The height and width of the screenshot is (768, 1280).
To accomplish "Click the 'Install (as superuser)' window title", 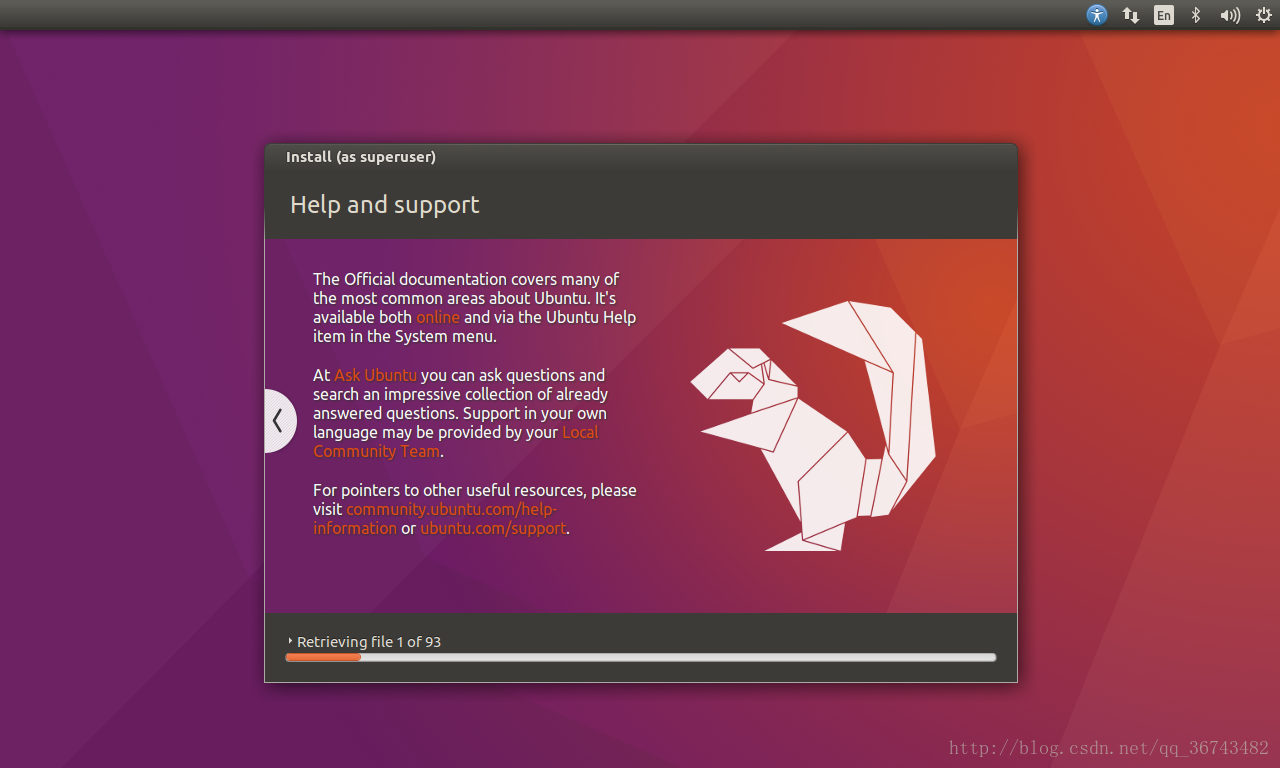I will tap(361, 157).
